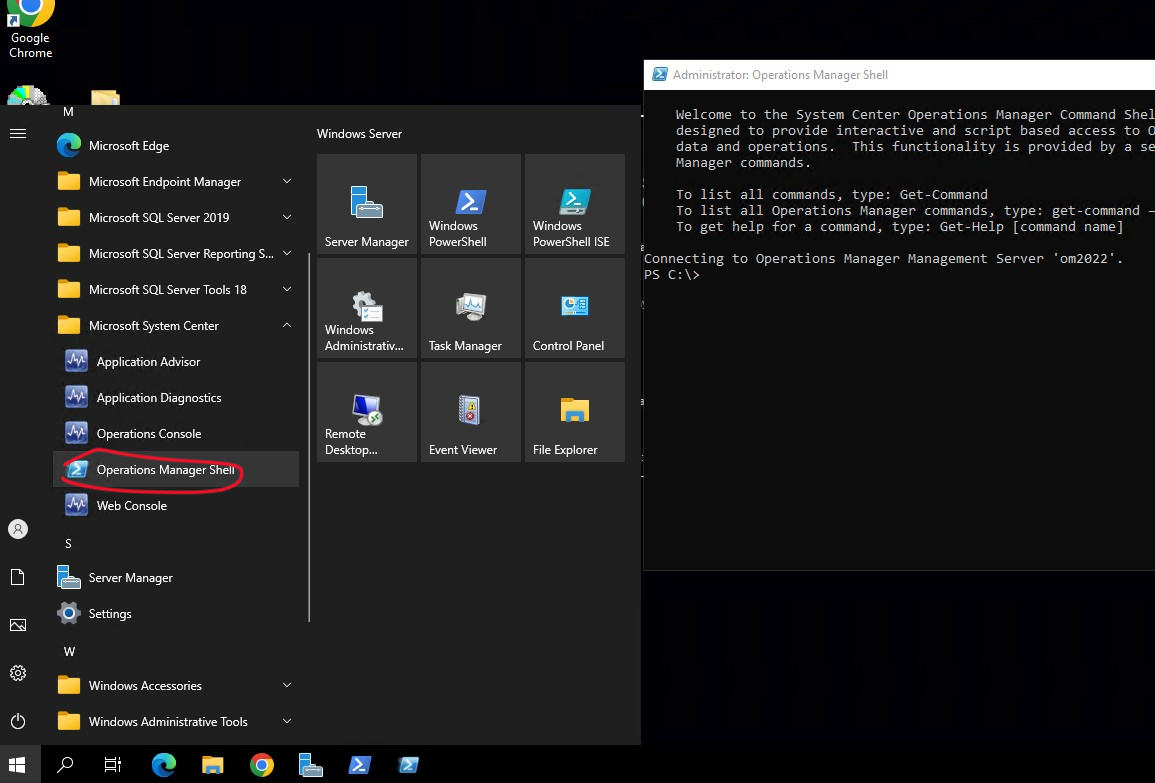Open the Microsoft Endpoint Manager folder
This screenshot has height=783, width=1155.
click(x=175, y=182)
